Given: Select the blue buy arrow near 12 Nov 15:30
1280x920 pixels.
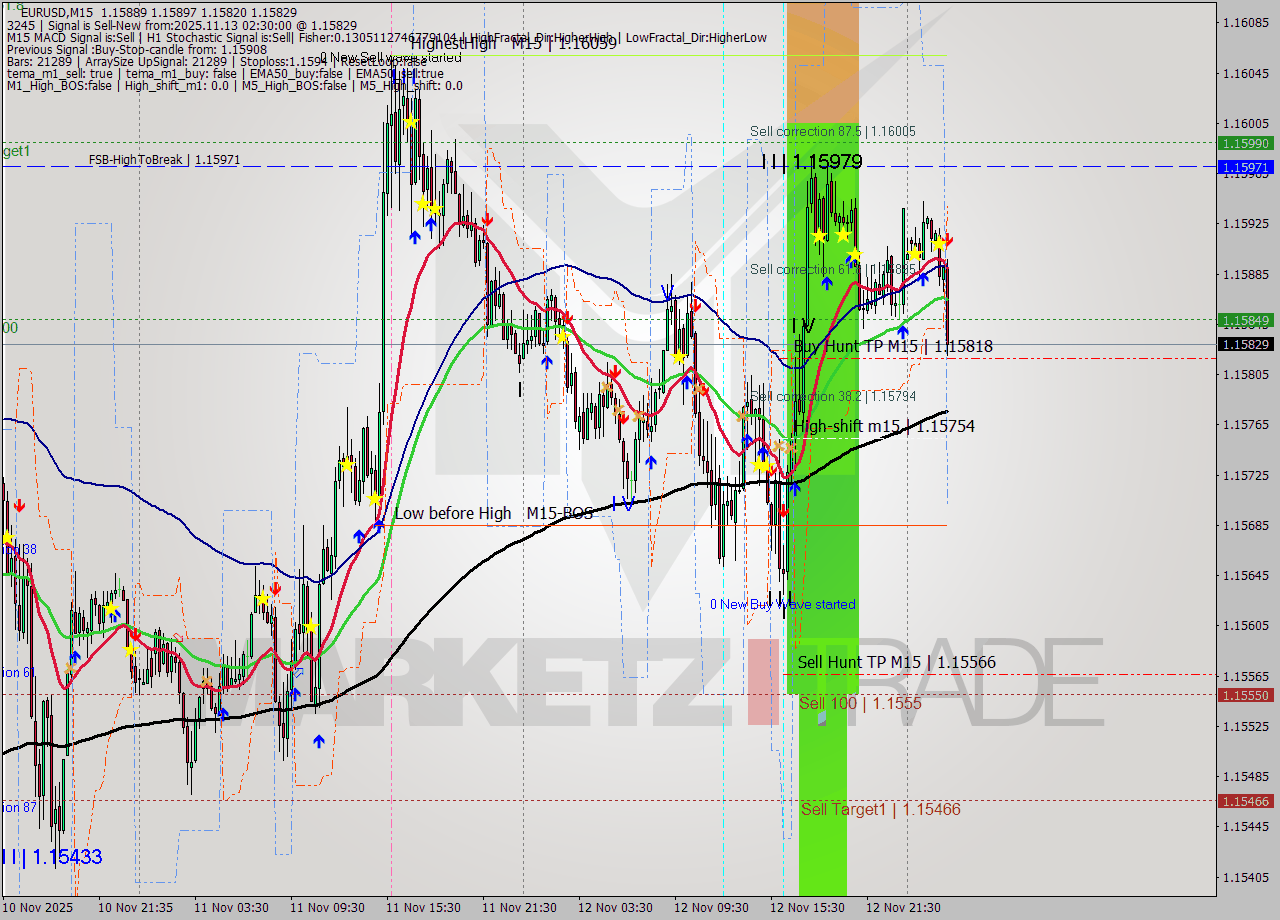Looking at the screenshot, I should 795,487.
